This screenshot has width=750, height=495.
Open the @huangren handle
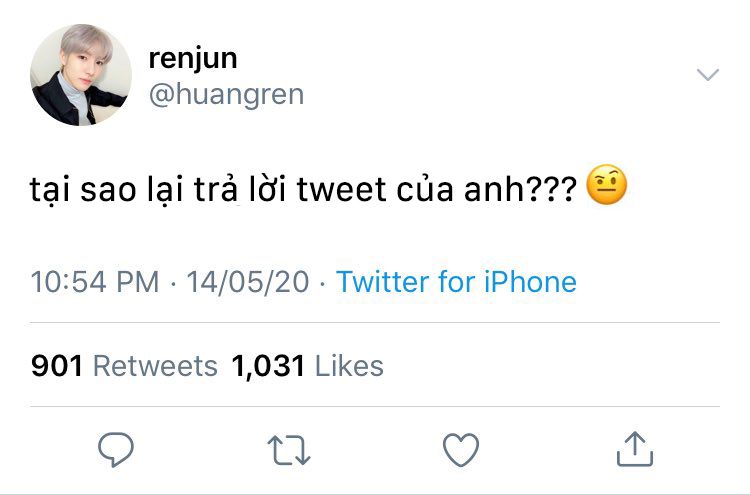pos(226,94)
